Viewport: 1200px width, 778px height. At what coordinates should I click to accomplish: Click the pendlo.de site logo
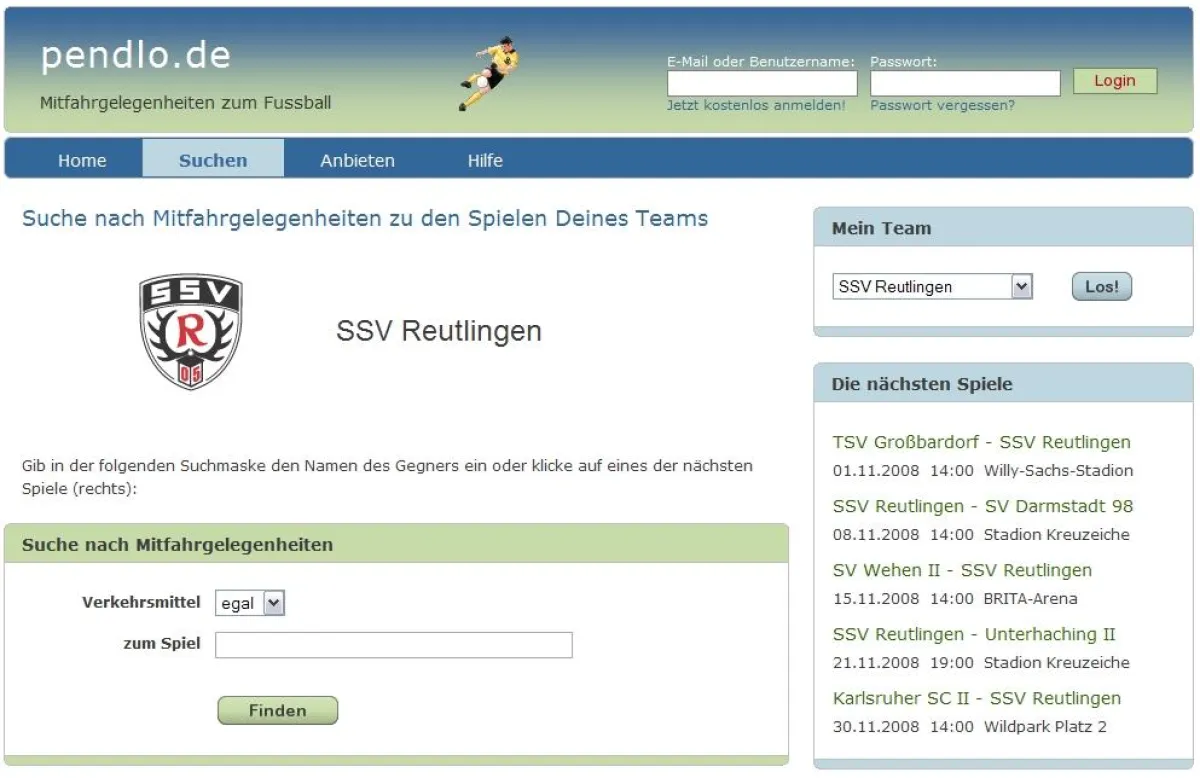pos(135,55)
